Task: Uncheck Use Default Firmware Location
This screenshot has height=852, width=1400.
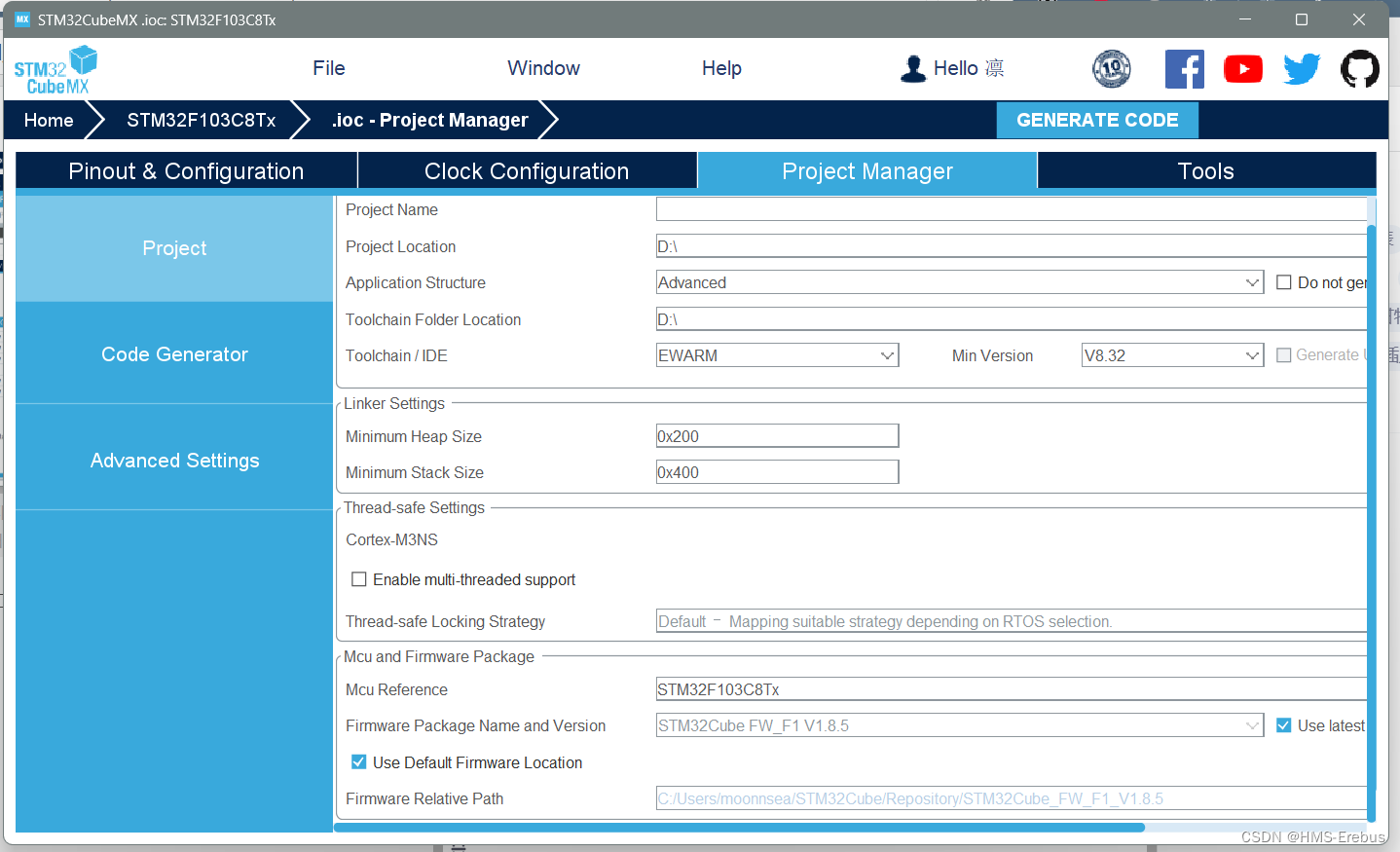Action: [358, 762]
